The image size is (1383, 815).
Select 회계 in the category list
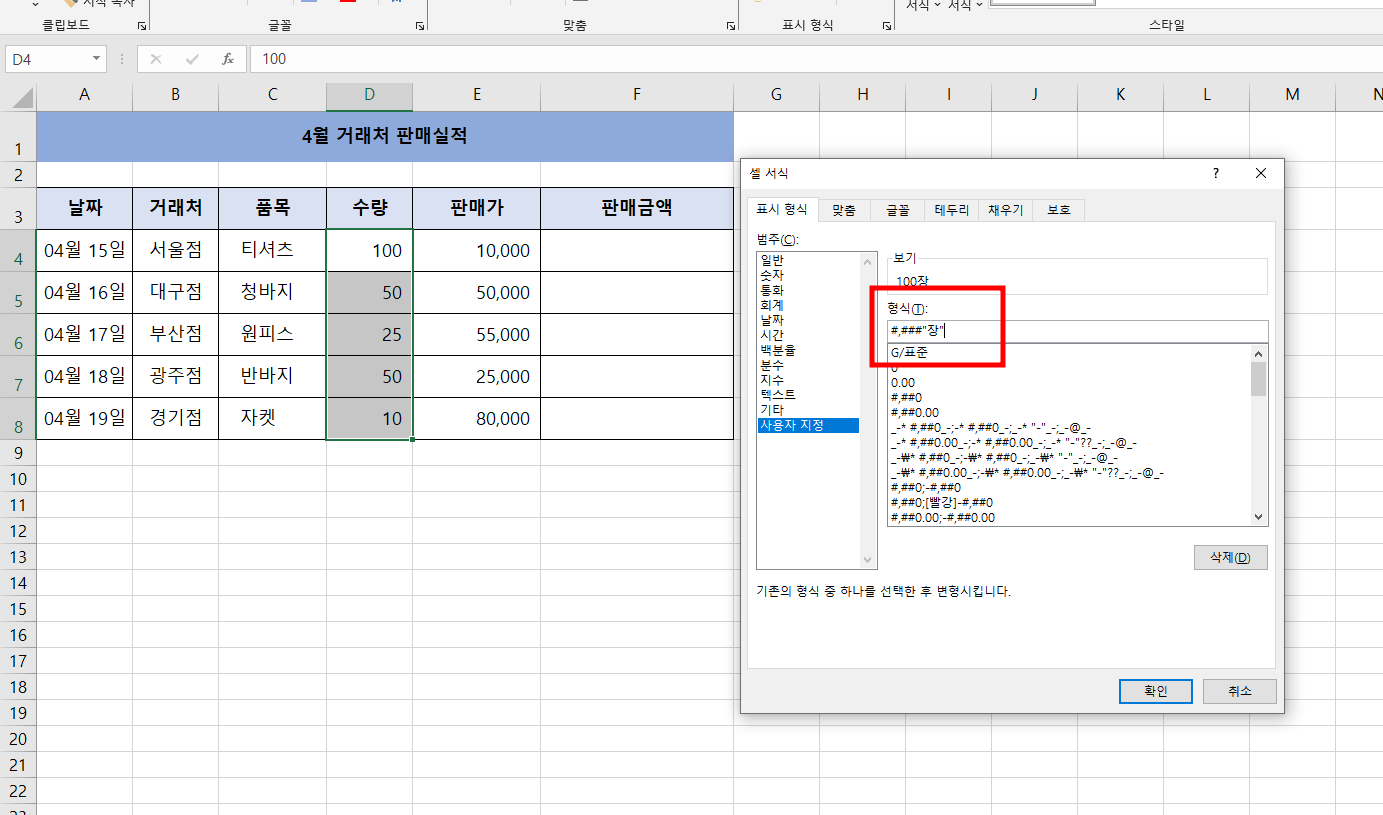(x=808, y=305)
